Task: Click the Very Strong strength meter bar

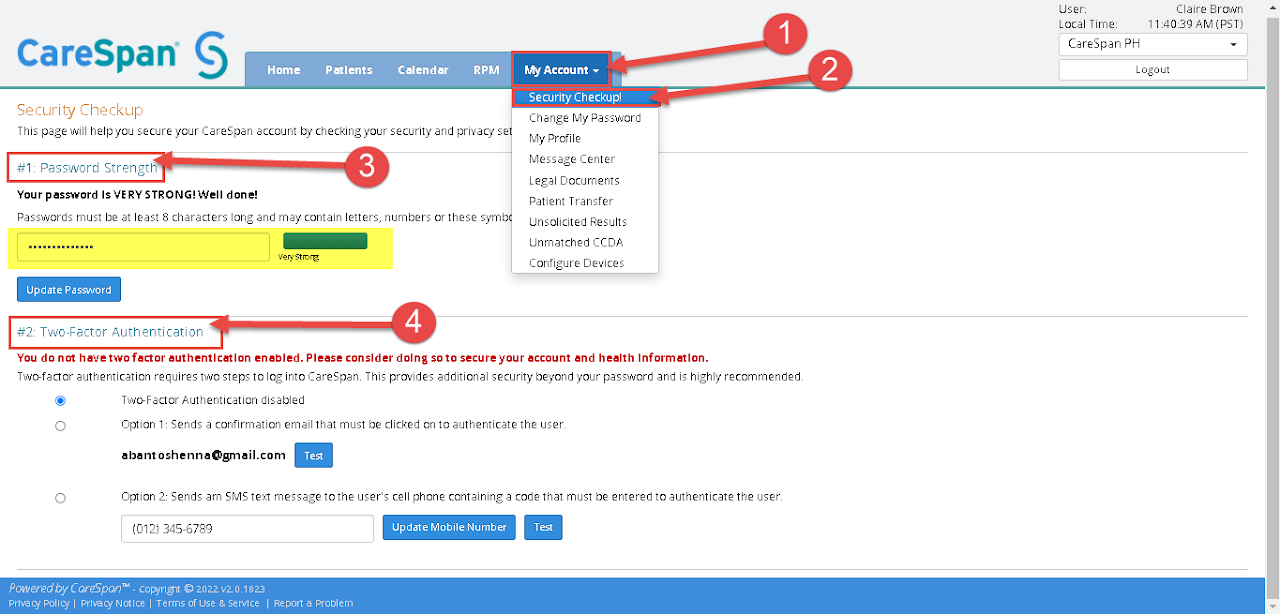Action: [325, 241]
